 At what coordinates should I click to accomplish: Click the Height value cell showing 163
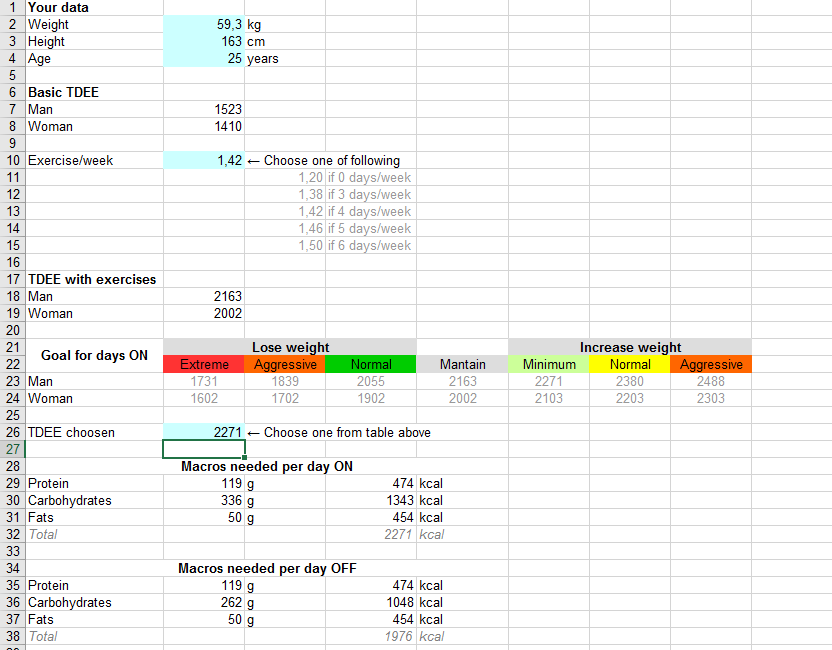coord(204,41)
